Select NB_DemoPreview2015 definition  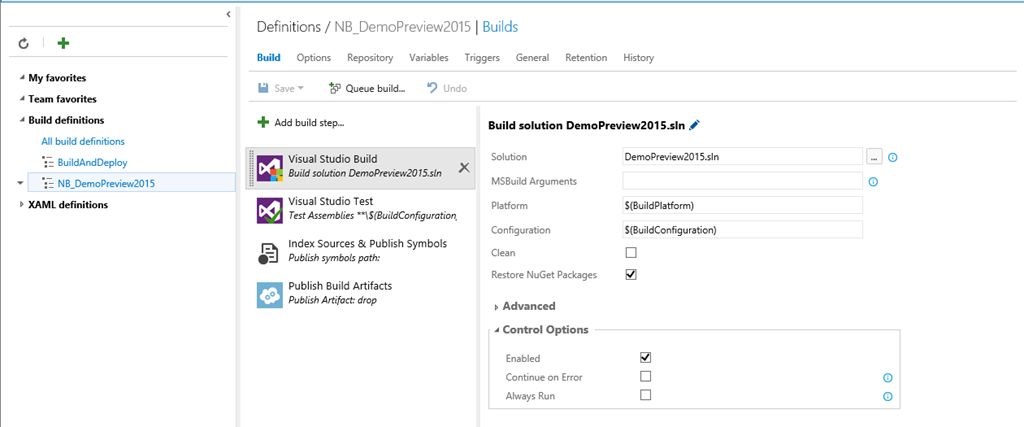106,183
